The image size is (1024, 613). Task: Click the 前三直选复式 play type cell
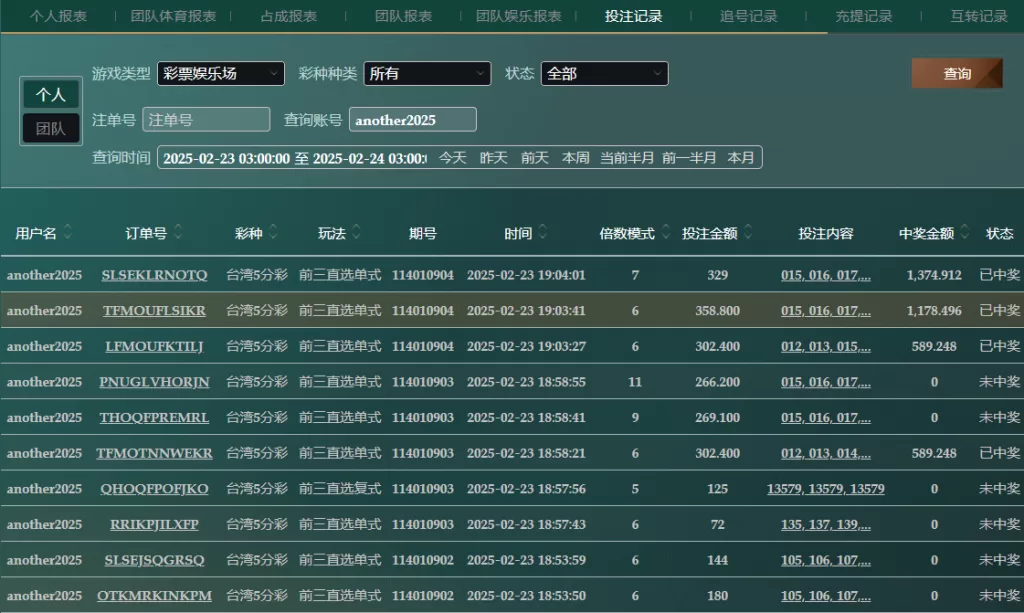pyautogui.click(x=340, y=489)
